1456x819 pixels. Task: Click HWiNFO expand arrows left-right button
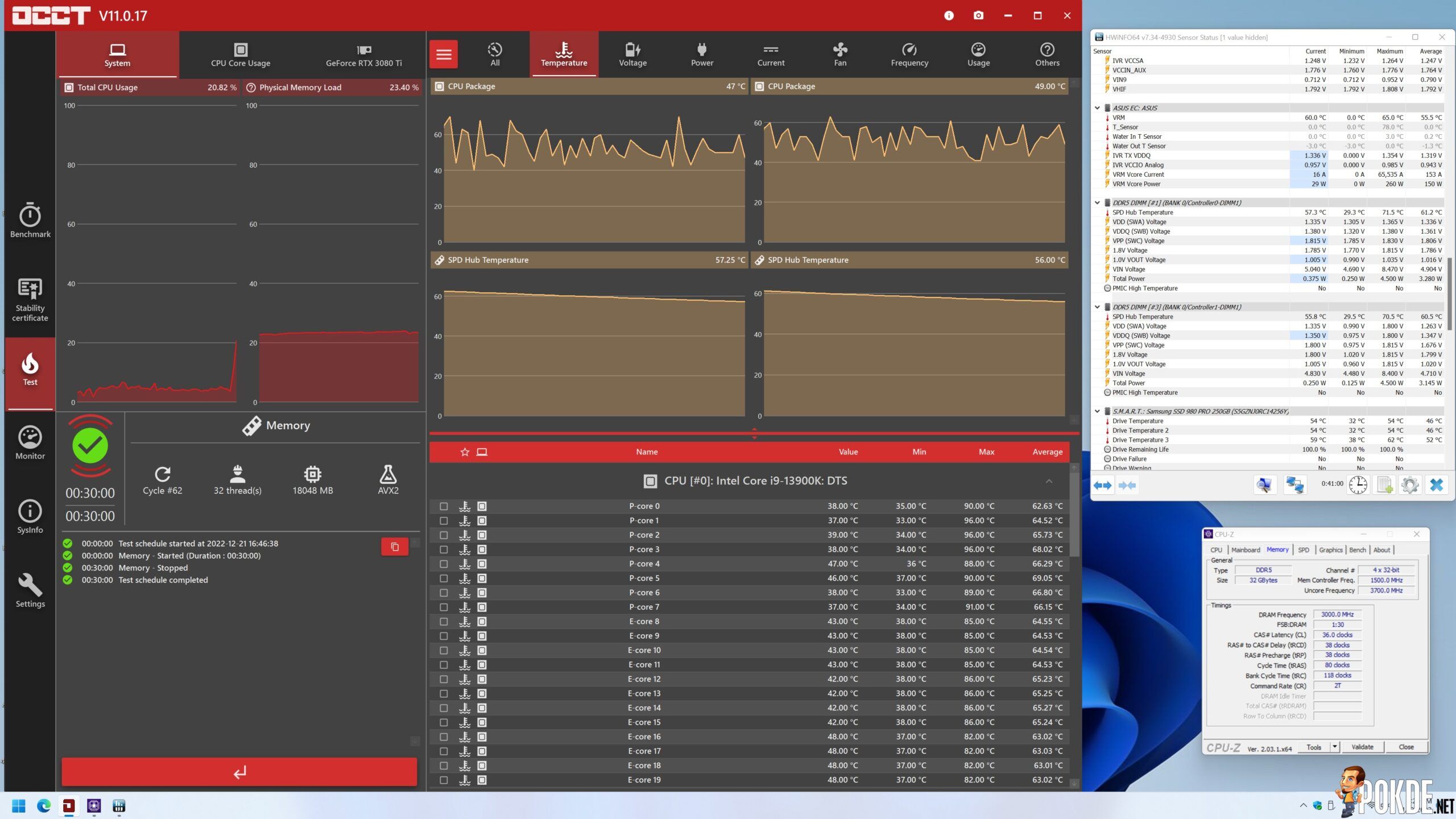(x=1102, y=485)
